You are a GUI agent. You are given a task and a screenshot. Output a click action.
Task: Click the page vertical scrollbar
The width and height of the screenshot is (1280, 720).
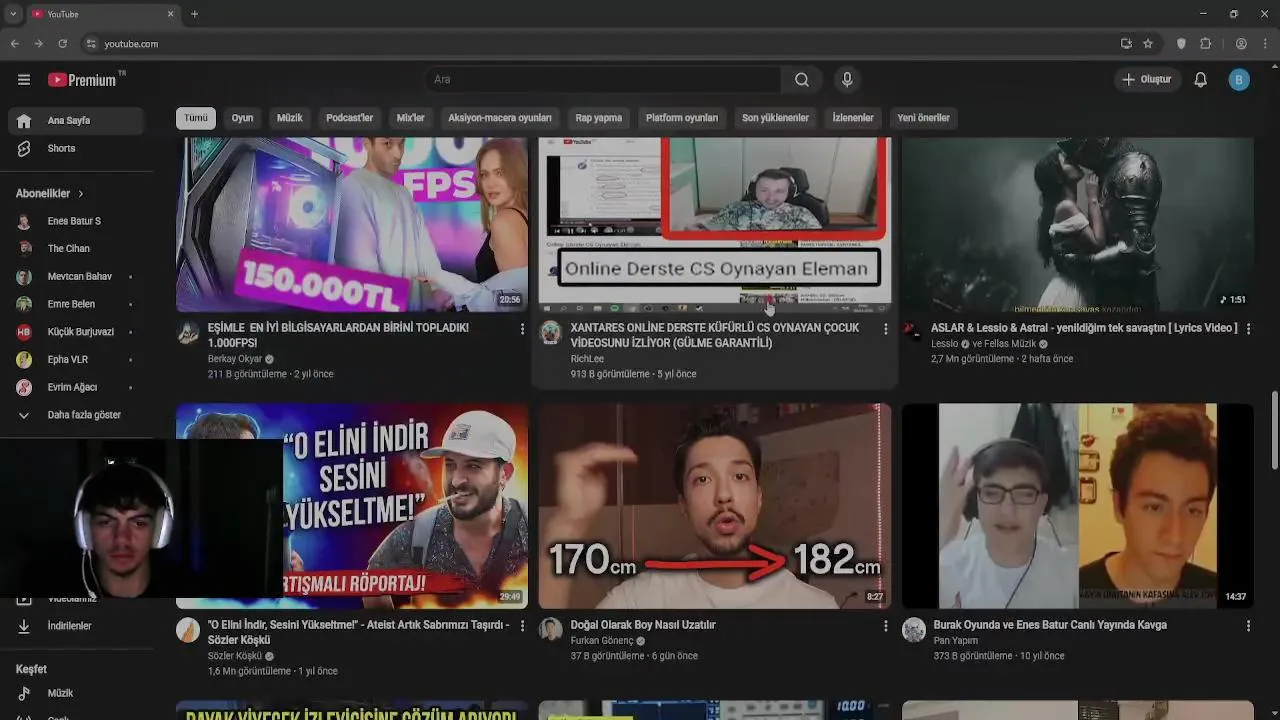tap(1275, 430)
